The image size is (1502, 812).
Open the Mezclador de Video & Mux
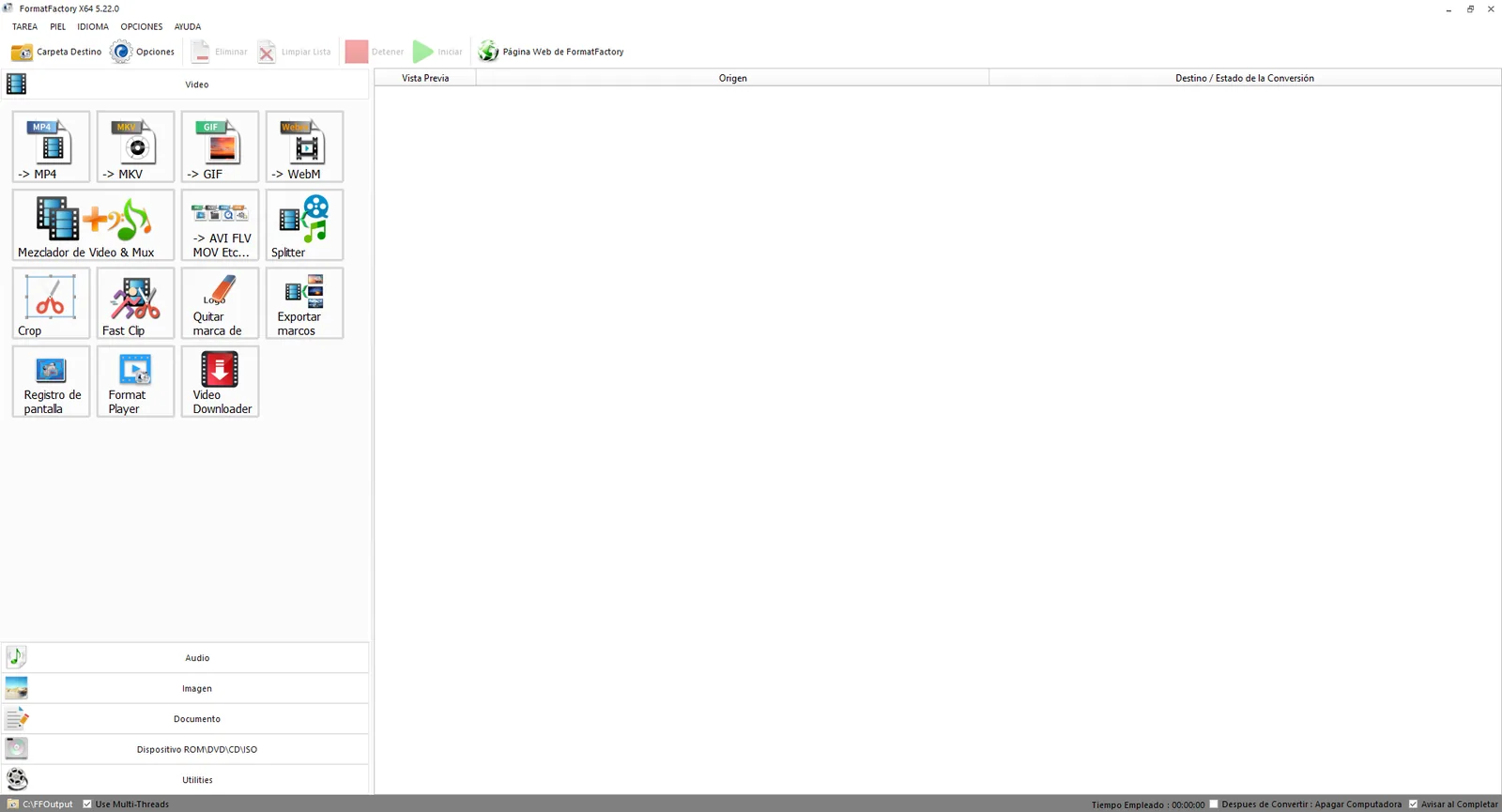[x=93, y=225]
